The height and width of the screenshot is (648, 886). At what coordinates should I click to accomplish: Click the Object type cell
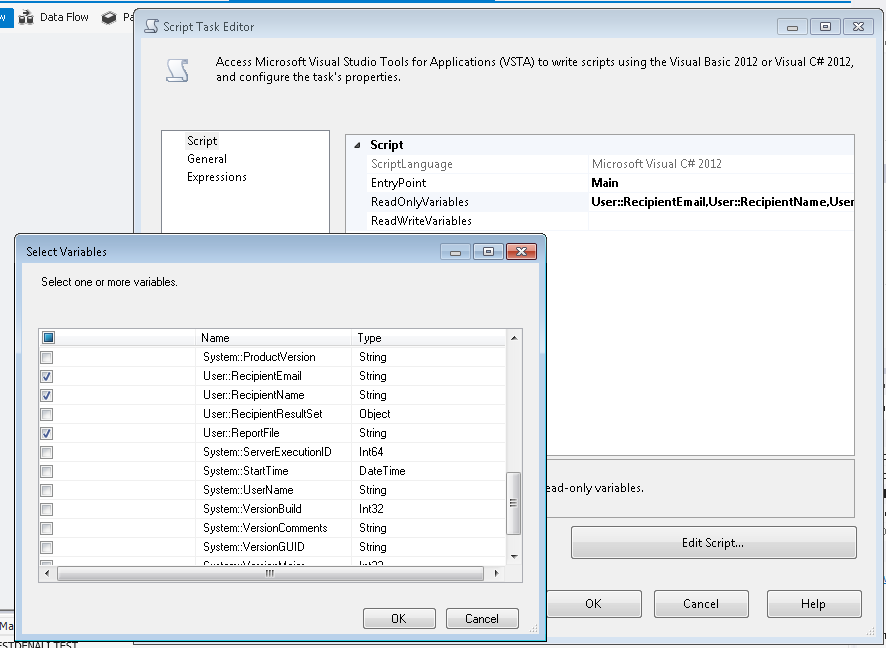pyautogui.click(x=375, y=414)
